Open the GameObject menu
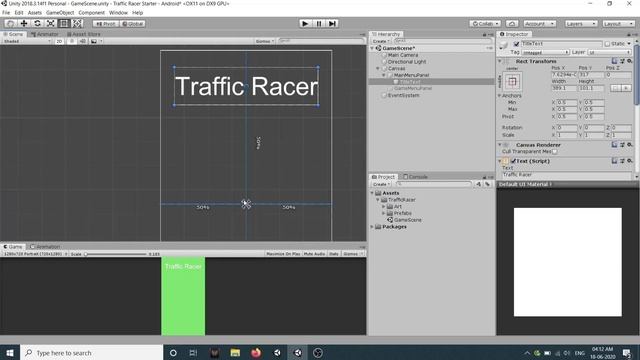The height and width of the screenshot is (360, 640). pos(60,13)
